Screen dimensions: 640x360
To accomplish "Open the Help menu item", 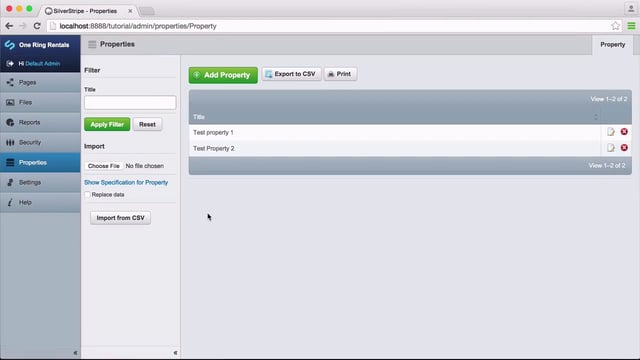I will [40, 202].
